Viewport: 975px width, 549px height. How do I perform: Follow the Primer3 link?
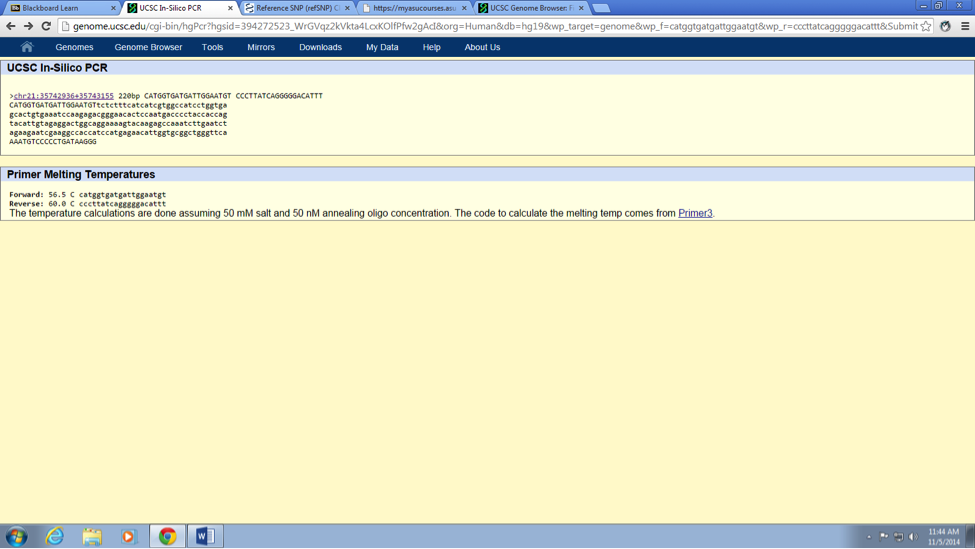[x=695, y=213]
